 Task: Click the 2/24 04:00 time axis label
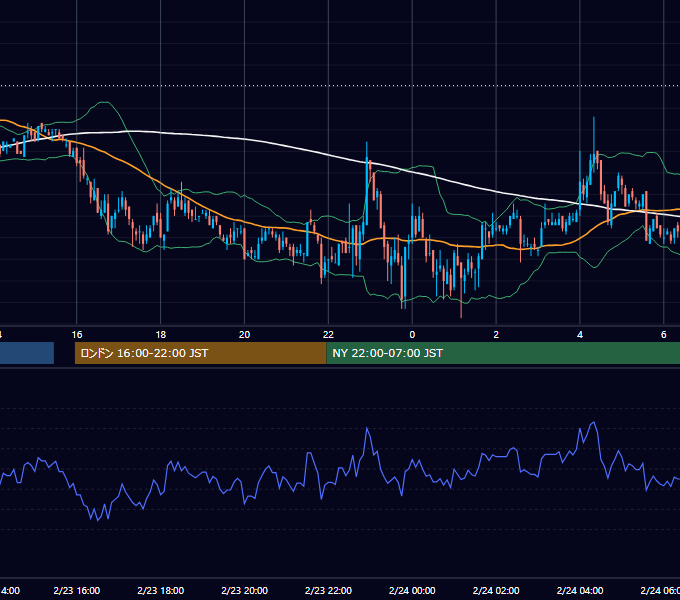[580, 590]
